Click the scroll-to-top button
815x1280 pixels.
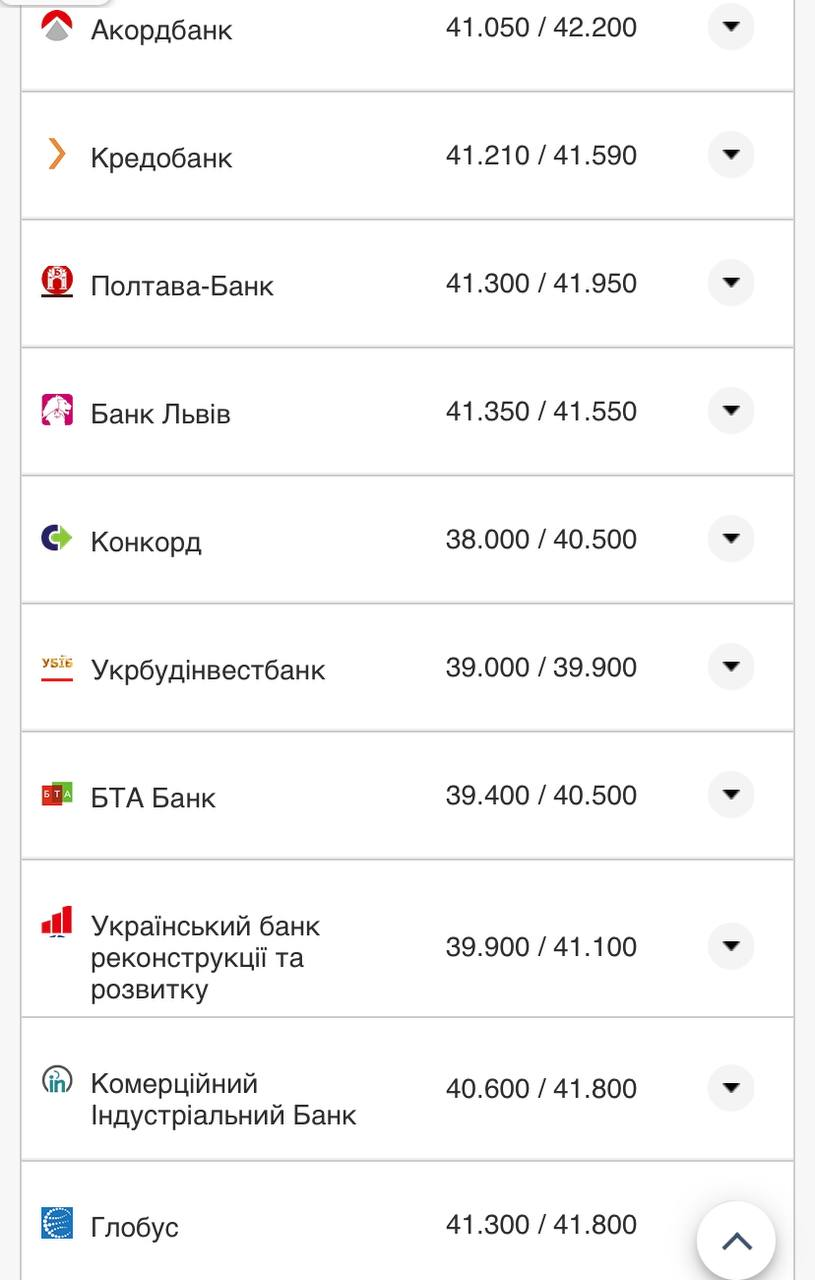[x=737, y=1239]
